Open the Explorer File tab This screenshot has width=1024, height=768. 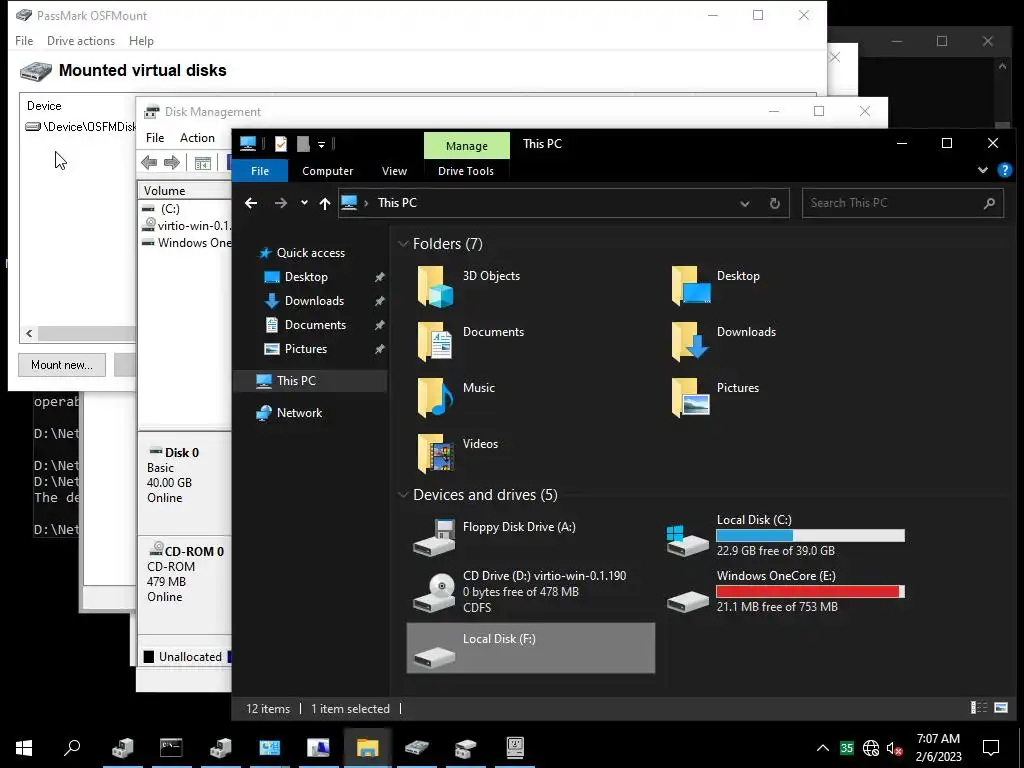pos(260,171)
